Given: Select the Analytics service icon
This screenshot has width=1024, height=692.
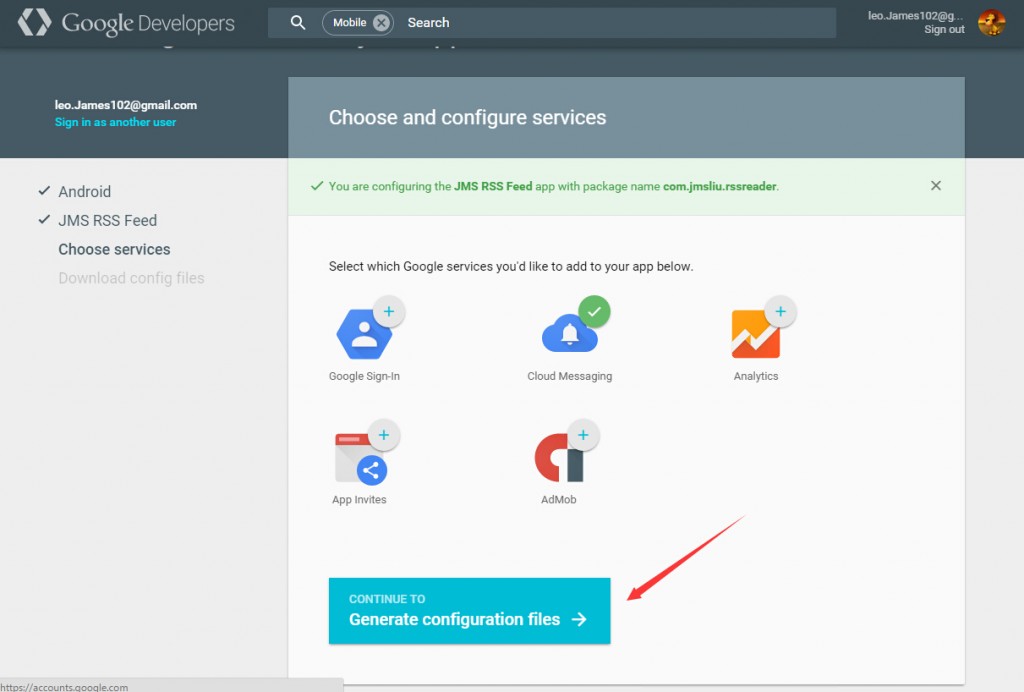Looking at the screenshot, I should click(x=755, y=335).
